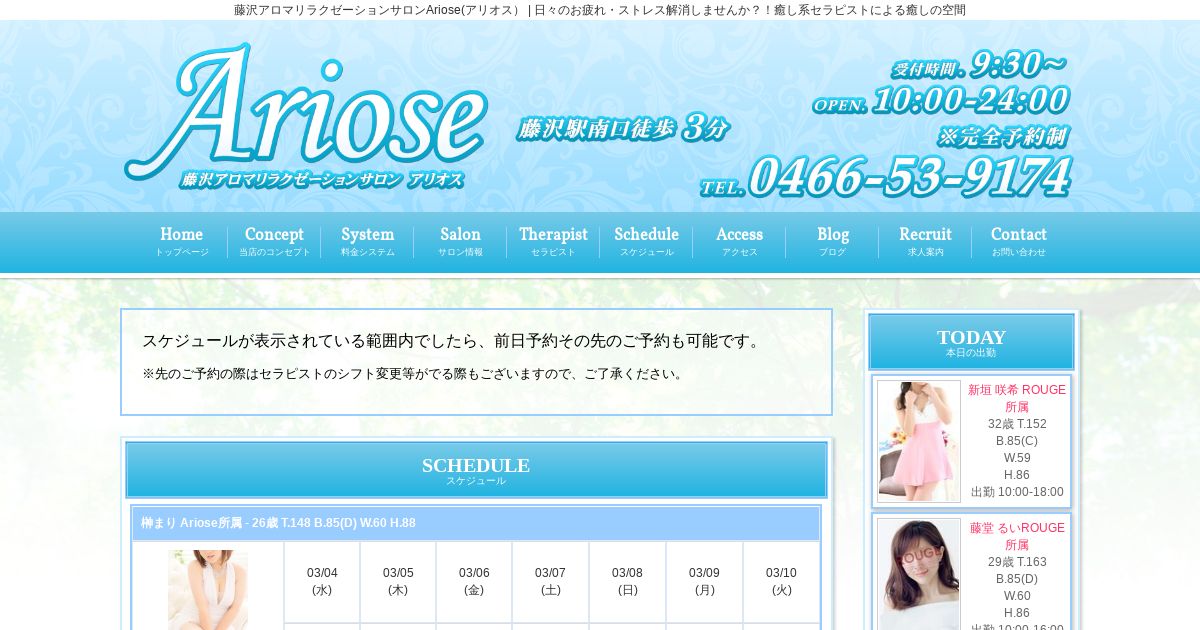Open the Therapist page
This screenshot has height=630, width=1200.
(553, 241)
